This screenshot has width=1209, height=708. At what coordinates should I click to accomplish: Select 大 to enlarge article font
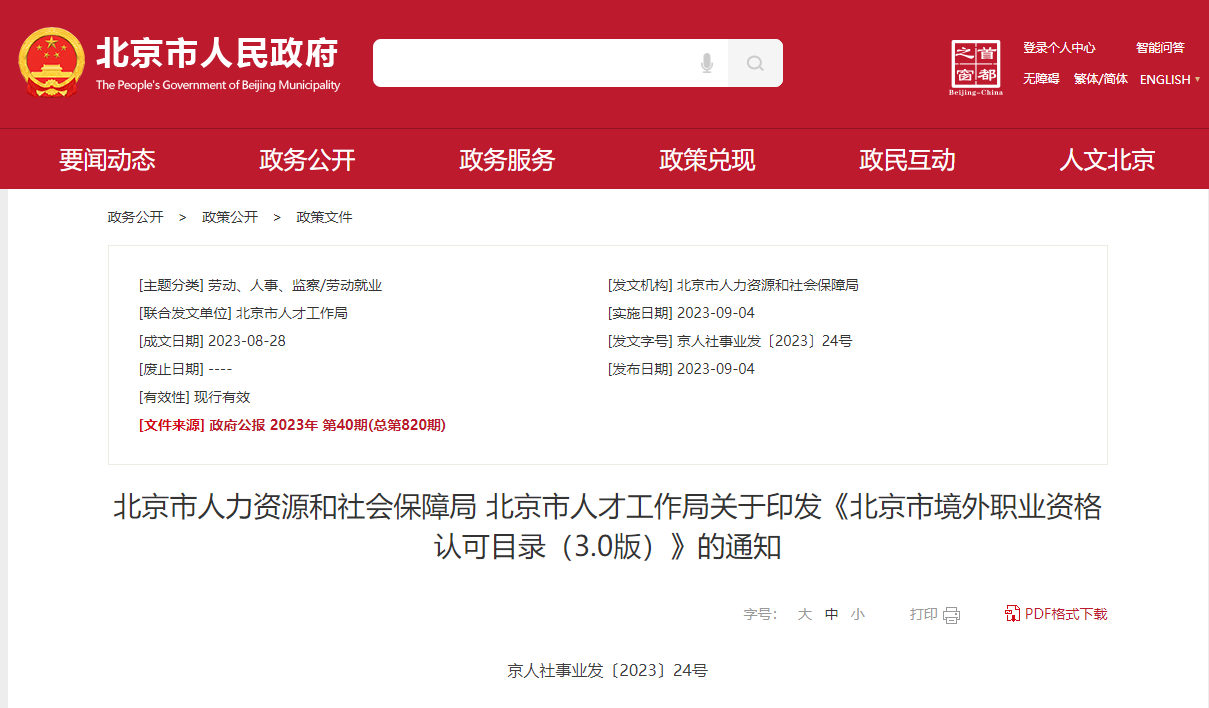[804, 614]
